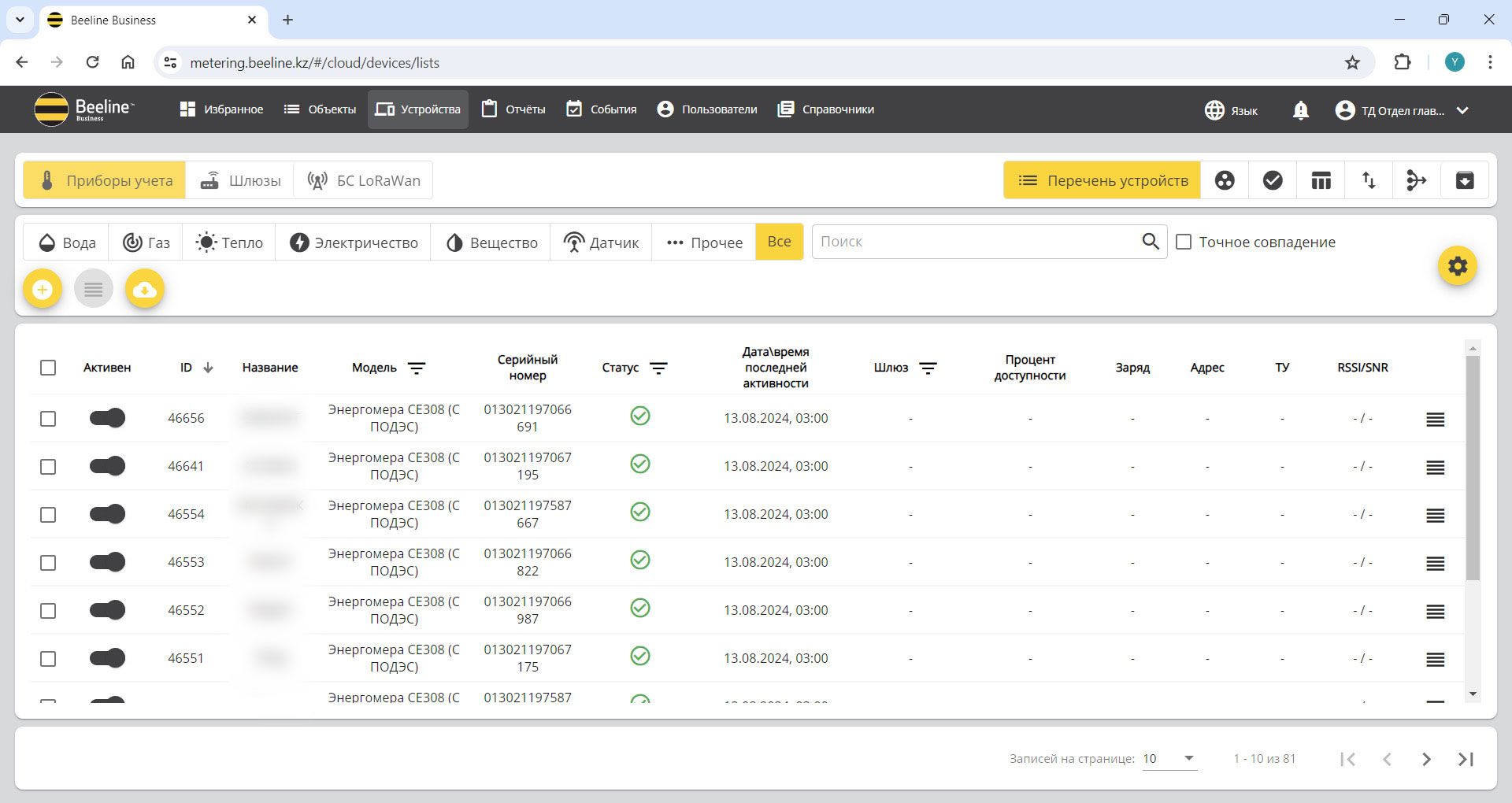Click the up-down arrows transfer icon

[x=1369, y=180]
